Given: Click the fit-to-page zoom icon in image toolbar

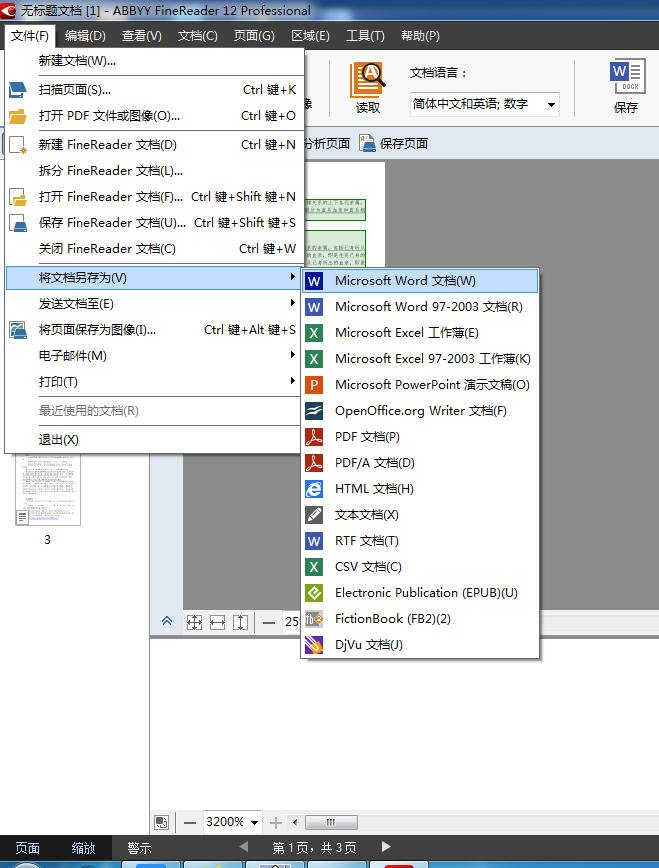Looking at the screenshot, I should click(x=194, y=622).
